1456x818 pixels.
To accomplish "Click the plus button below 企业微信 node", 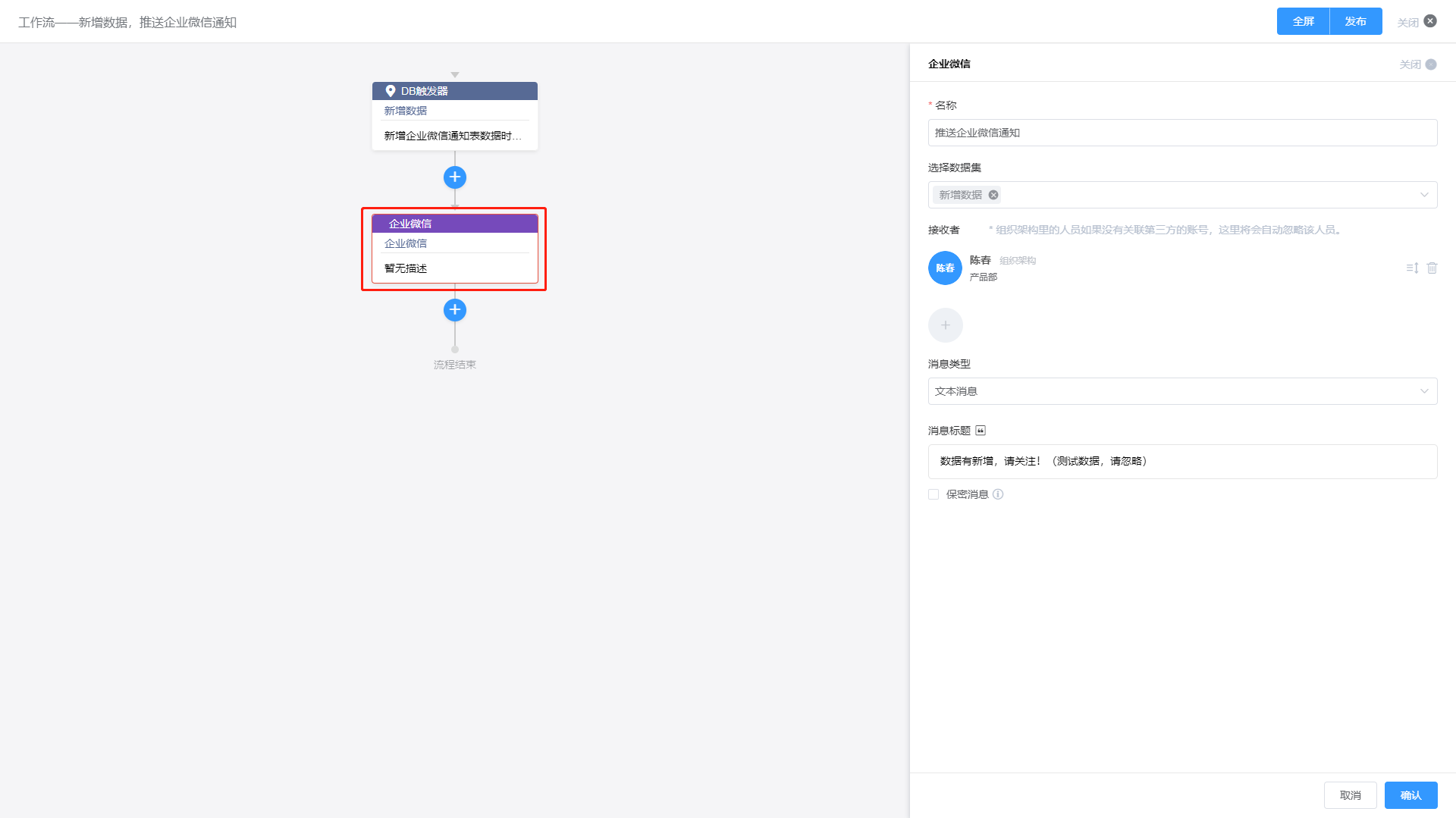I will coord(455,310).
